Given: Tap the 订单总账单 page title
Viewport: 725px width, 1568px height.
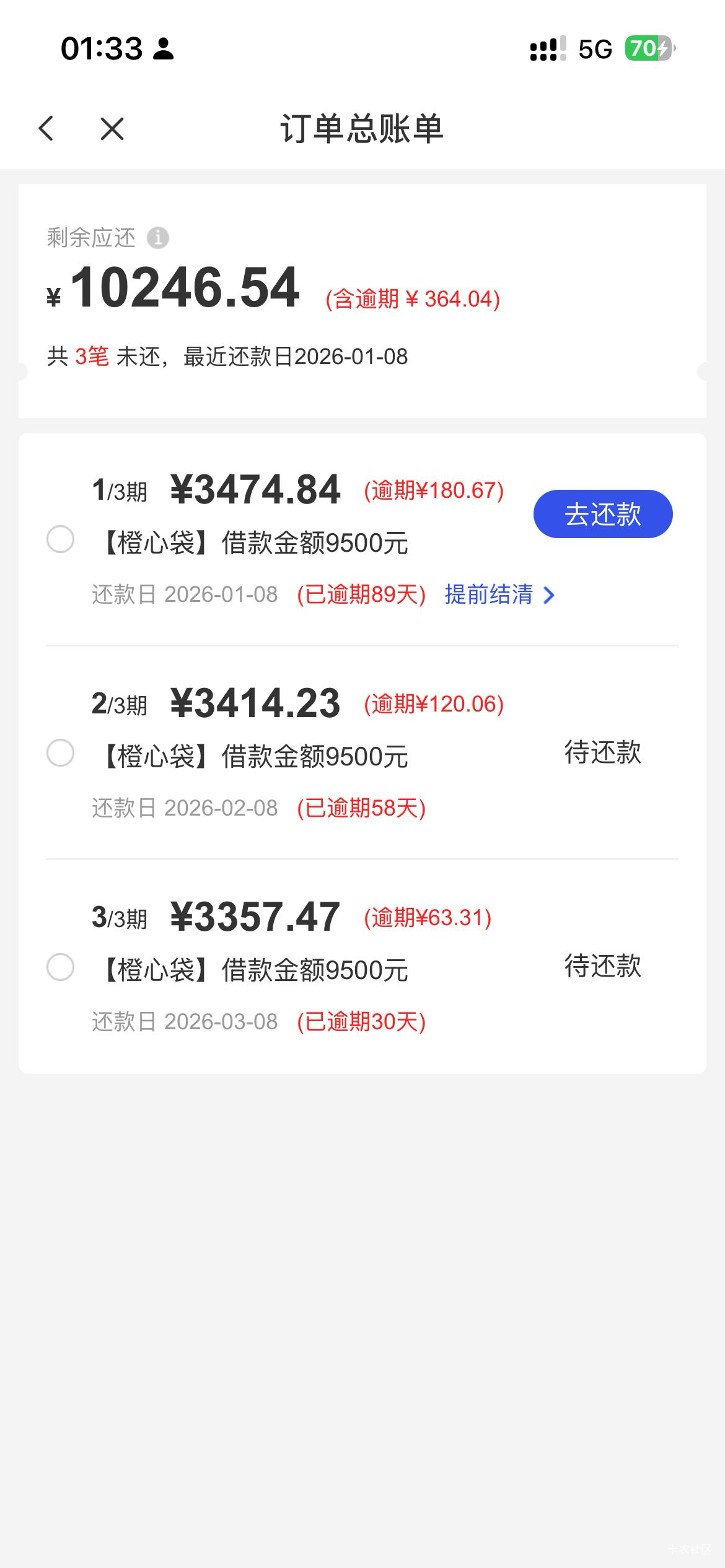Looking at the screenshot, I should pyautogui.click(x=362, y=129).
